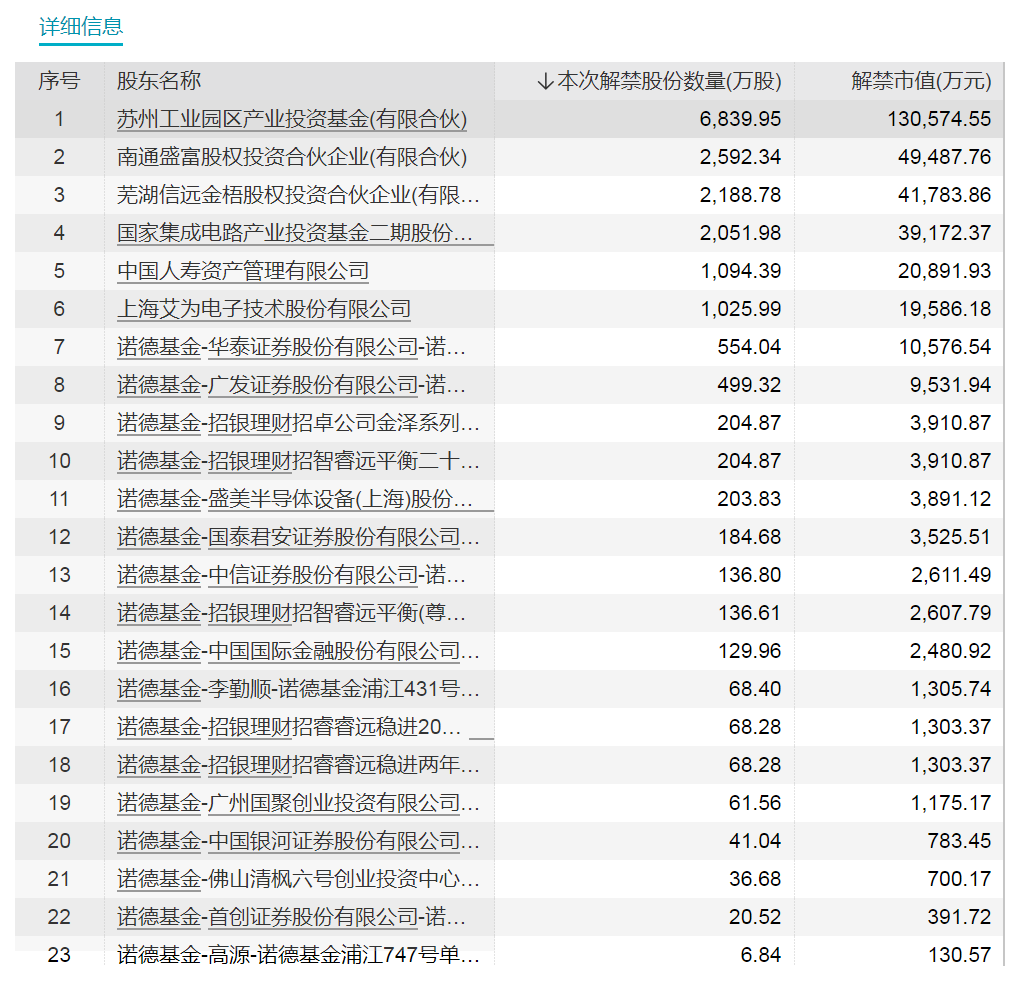
Task: Click share quantity cell 203.83
Action: 749,499
